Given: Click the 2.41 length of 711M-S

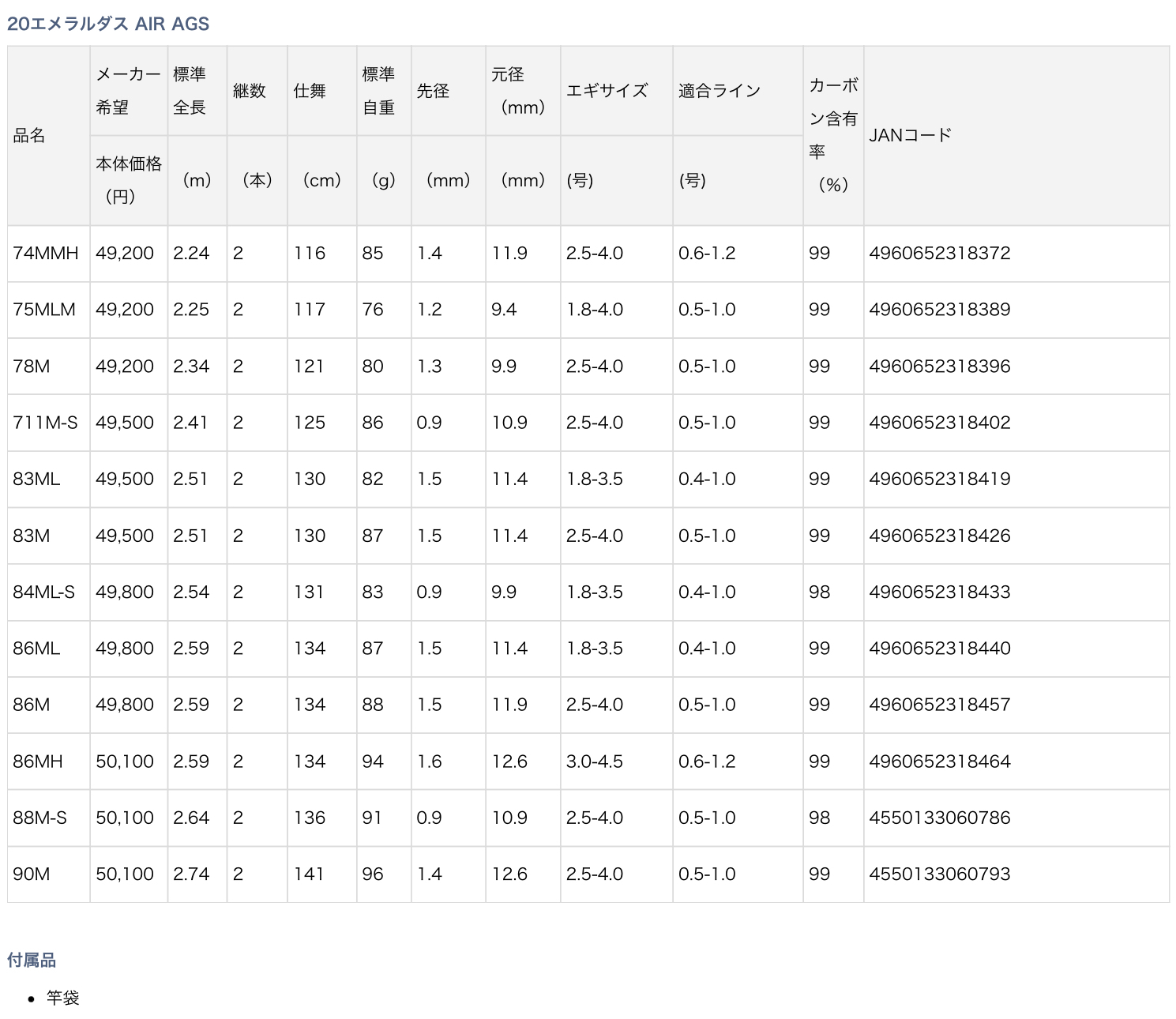Looking at the screenshot, I should (x=190, y=423).
